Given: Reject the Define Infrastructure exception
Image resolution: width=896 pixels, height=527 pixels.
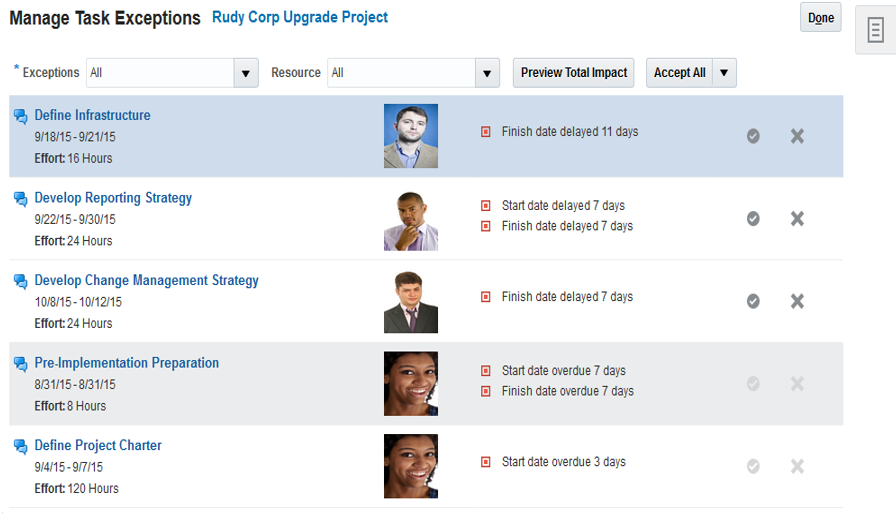Looking at the screenshot, I should pyautogui.click(x=797, y=136).
